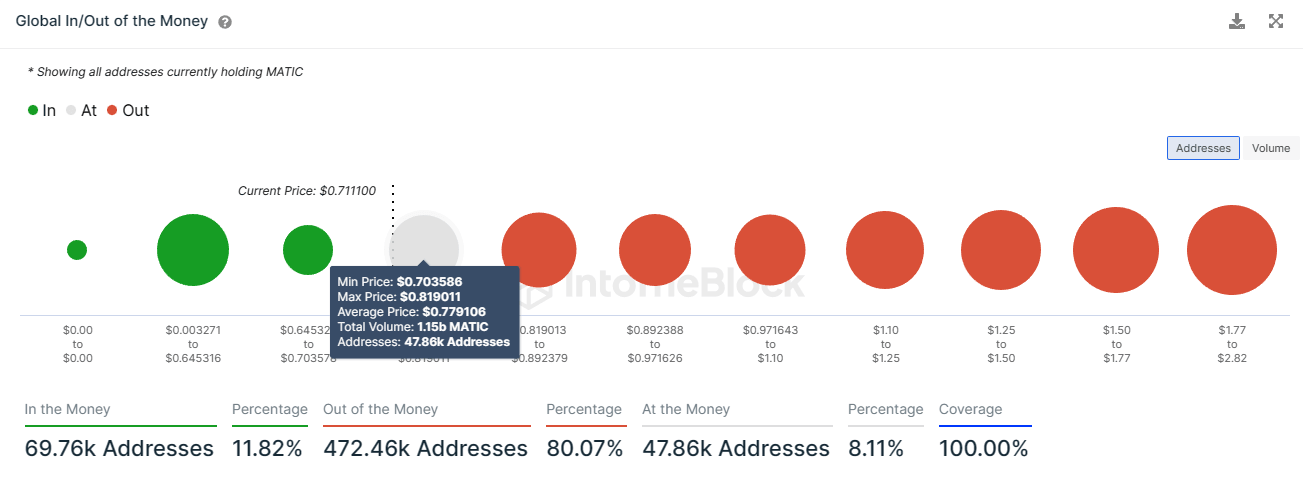The width and height of the screenshot is (1303, 490).
Task: Switch to Volume view
Action: [x=1271, y=148]
